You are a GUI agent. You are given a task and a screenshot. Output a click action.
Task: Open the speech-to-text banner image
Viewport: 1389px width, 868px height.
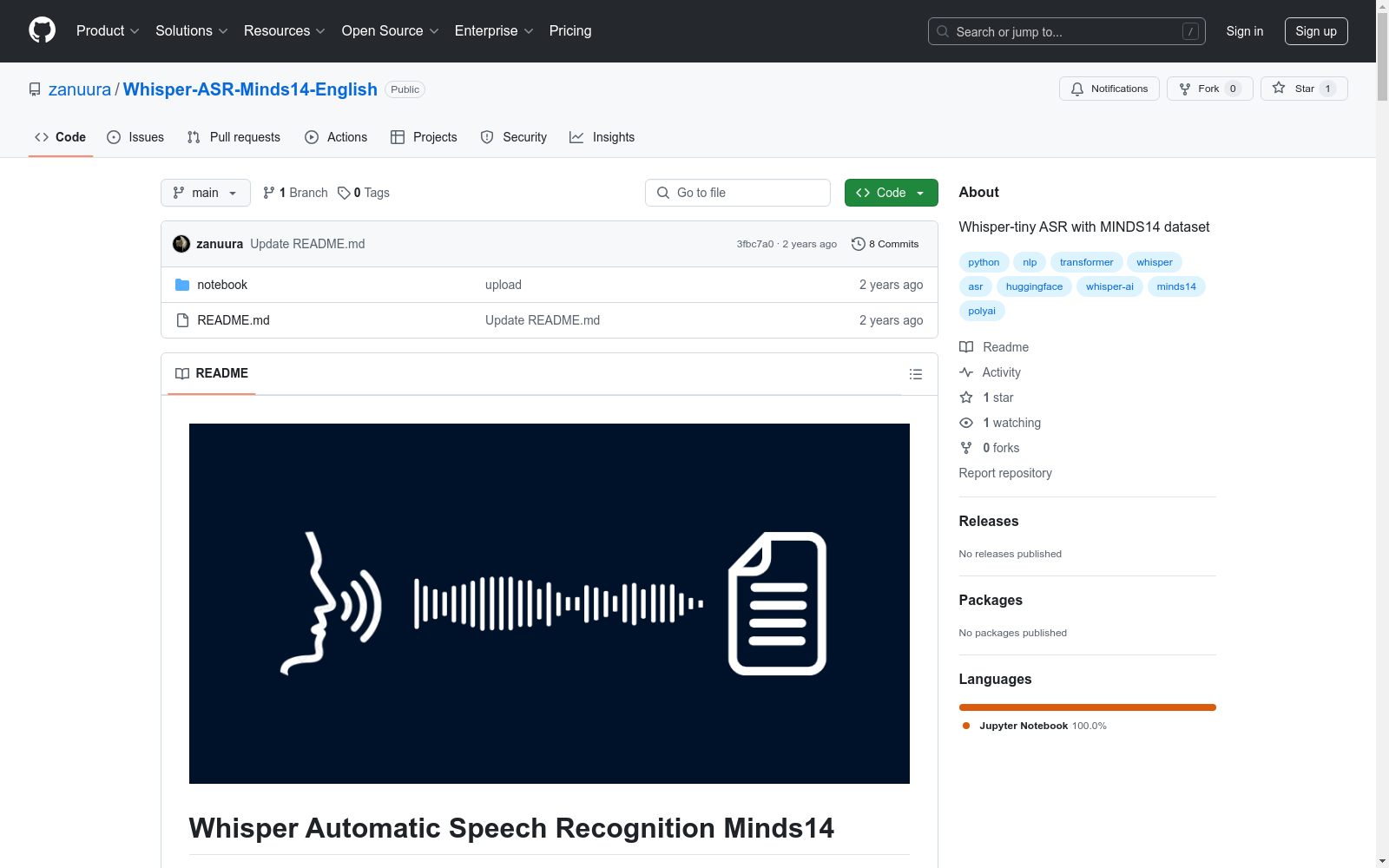coord(550,603)
